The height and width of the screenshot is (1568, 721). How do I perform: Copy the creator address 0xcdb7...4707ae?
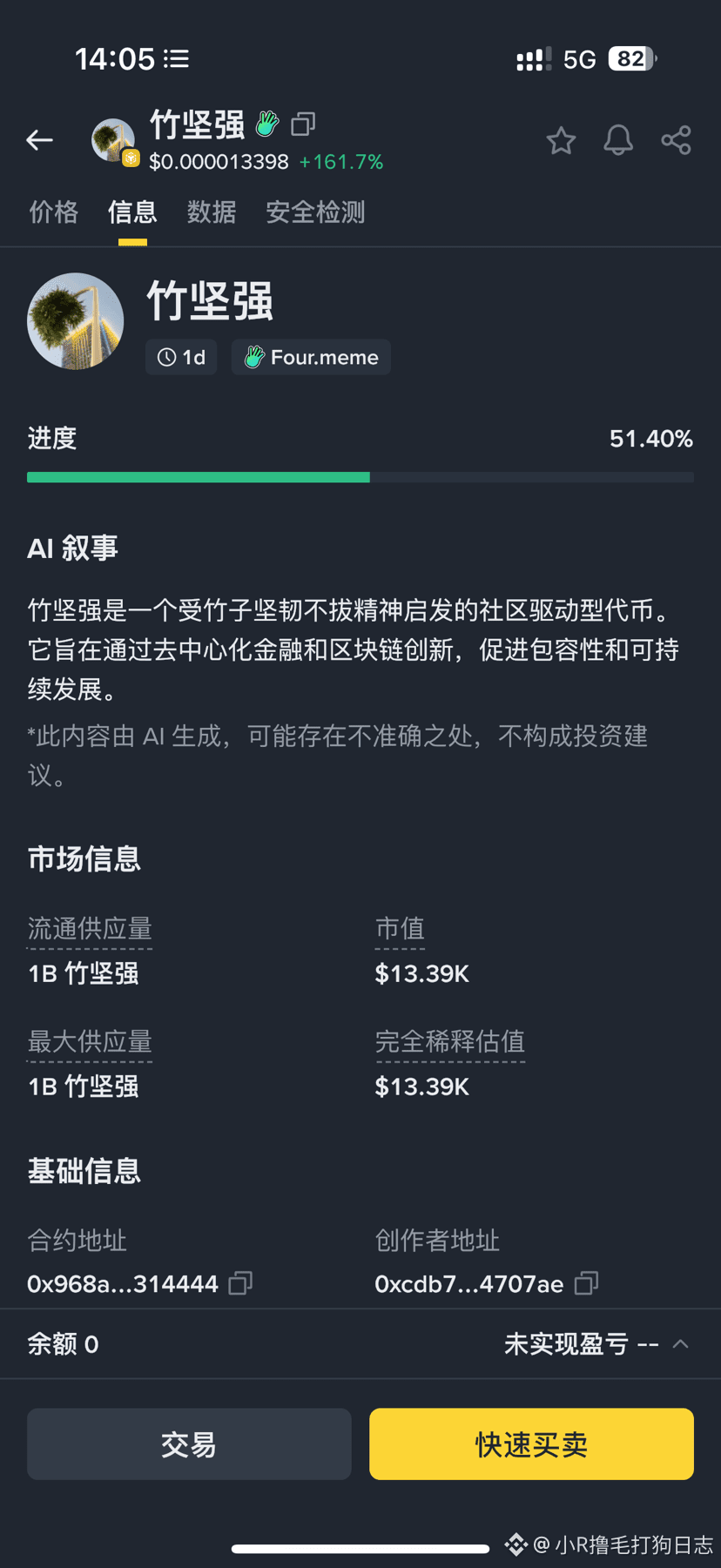(x=587, y=1283)
